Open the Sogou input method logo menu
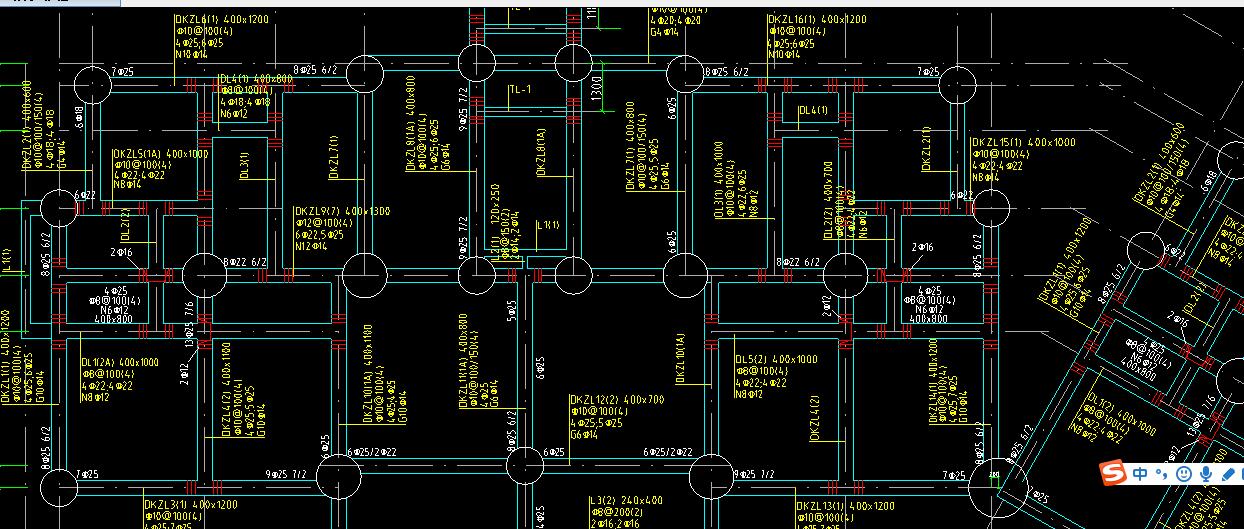The height and width of the screenshot is (529, 1244). [x=1114, y=473]
